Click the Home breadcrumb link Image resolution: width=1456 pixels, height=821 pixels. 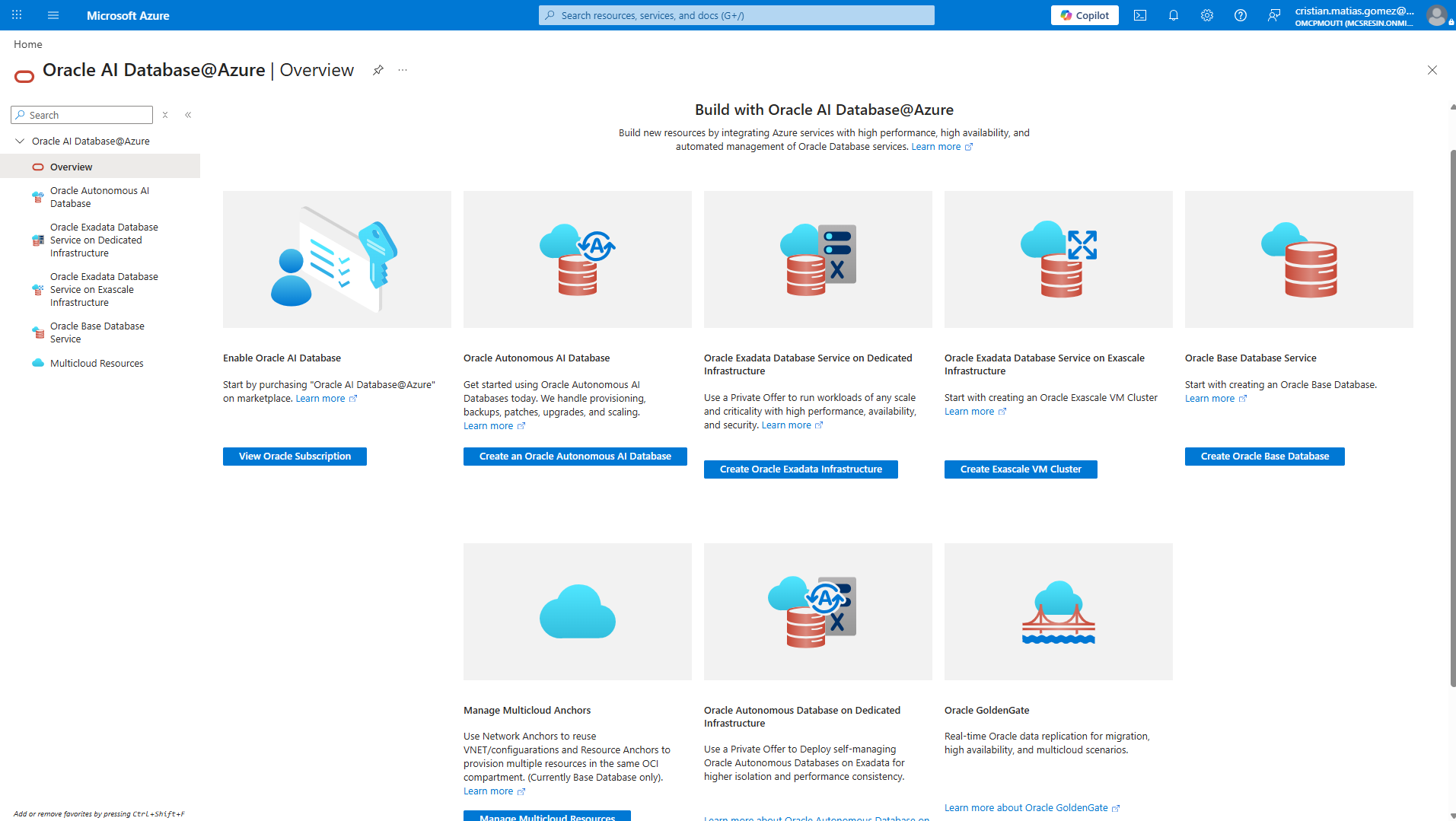(x=28, y=44)
